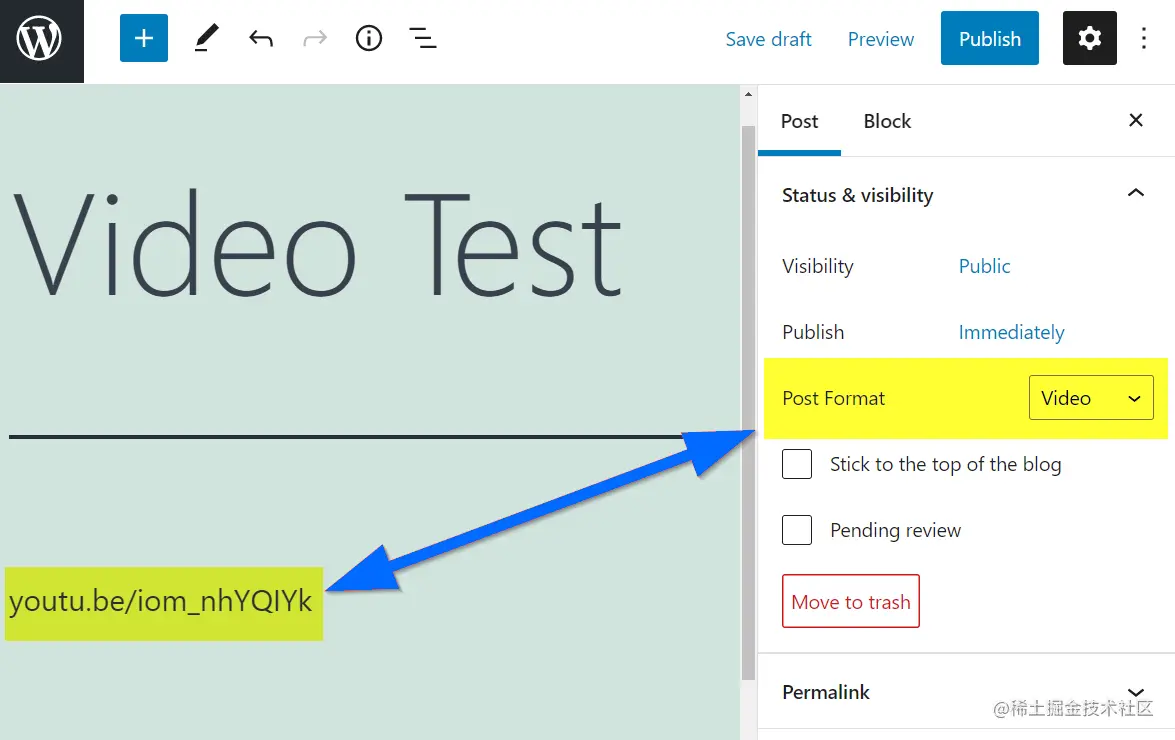The height and width of the screenshot is (740, 1175).
Task: Open the Post Format dropdown set to Video
Action: pyautogui.click(x=1091, y=397)
